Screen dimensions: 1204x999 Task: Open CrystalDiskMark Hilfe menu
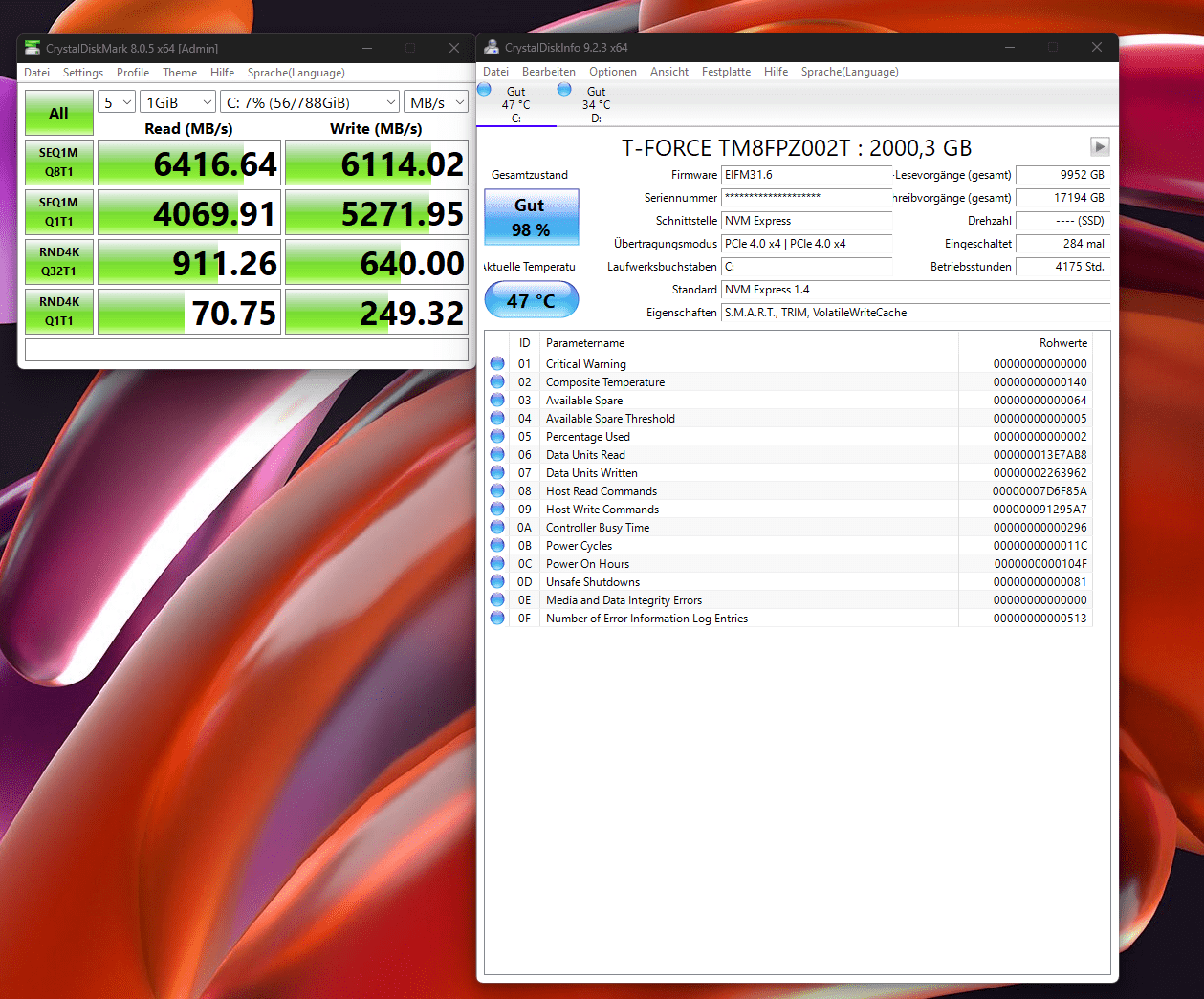click(x=222, y=73)
